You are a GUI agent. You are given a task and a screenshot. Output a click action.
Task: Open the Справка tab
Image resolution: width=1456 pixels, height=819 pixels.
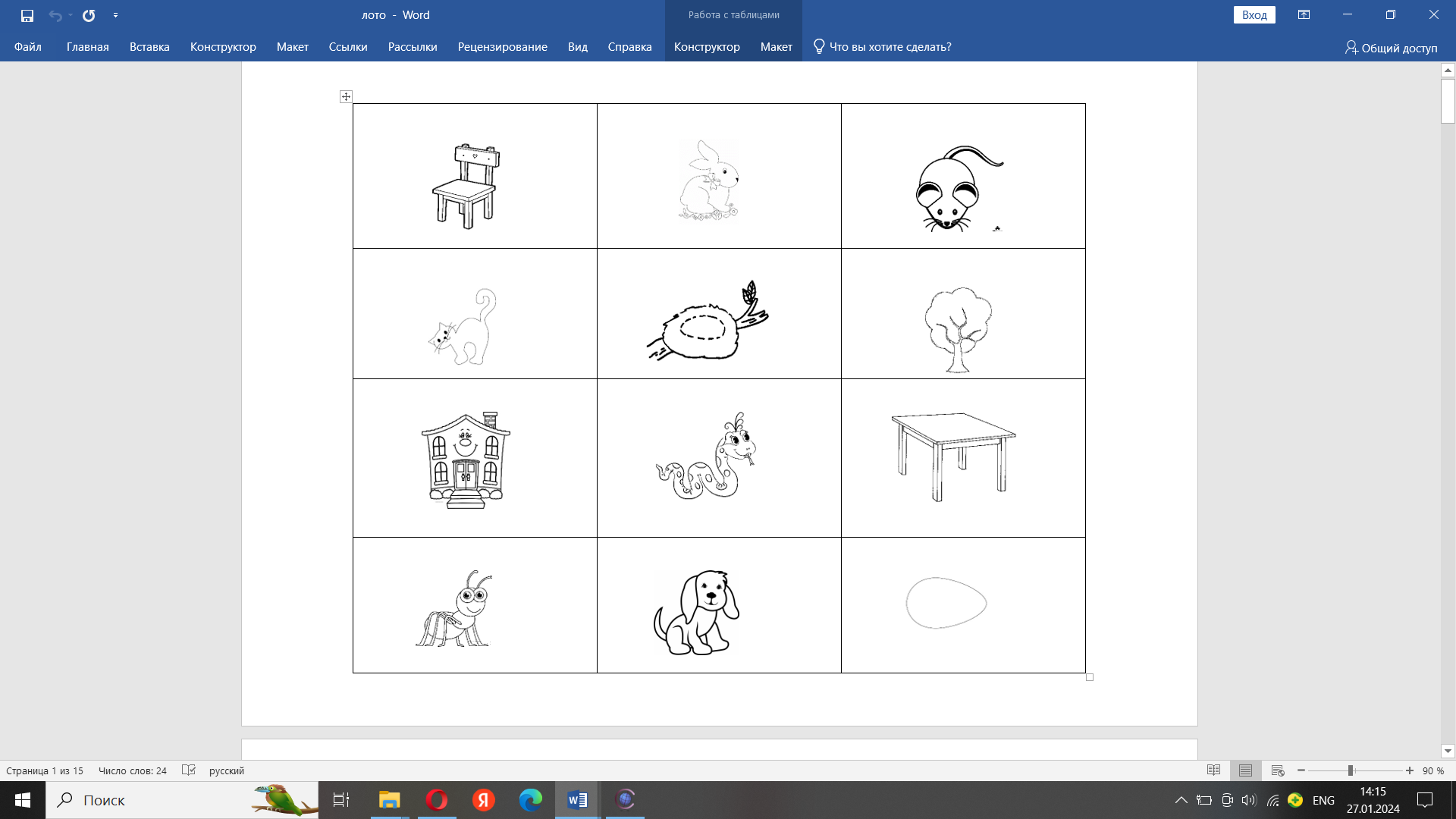tap(629, 47)
